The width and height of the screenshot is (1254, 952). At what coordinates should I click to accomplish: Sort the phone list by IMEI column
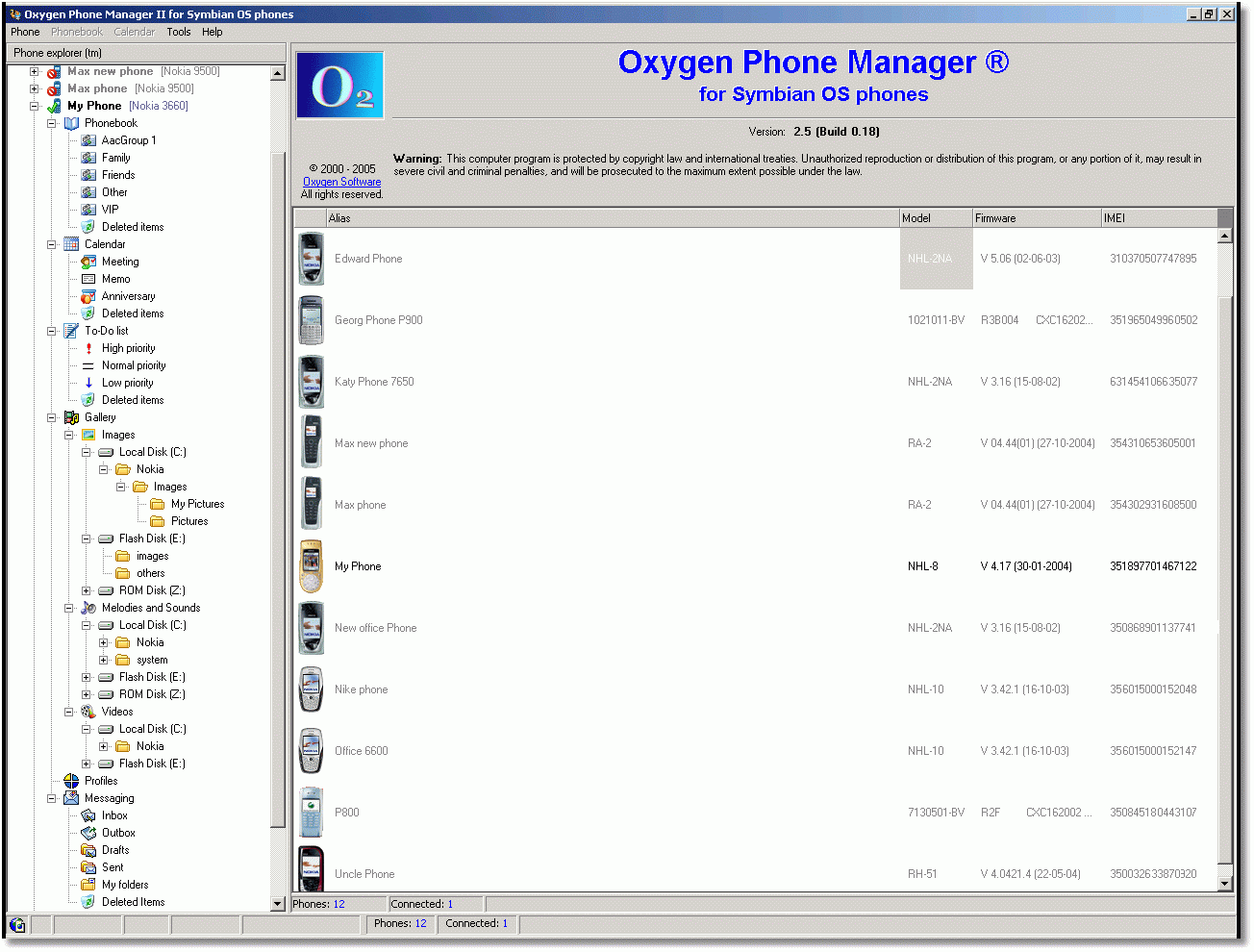(1160, 218)
